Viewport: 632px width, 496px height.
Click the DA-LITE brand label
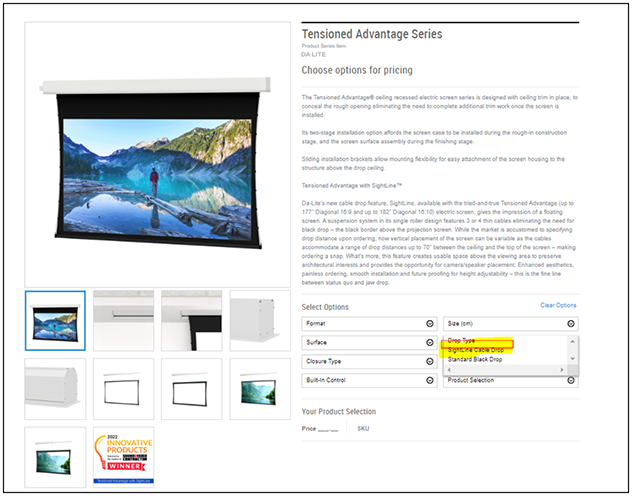pyautogui.click(x=314, y=54)
